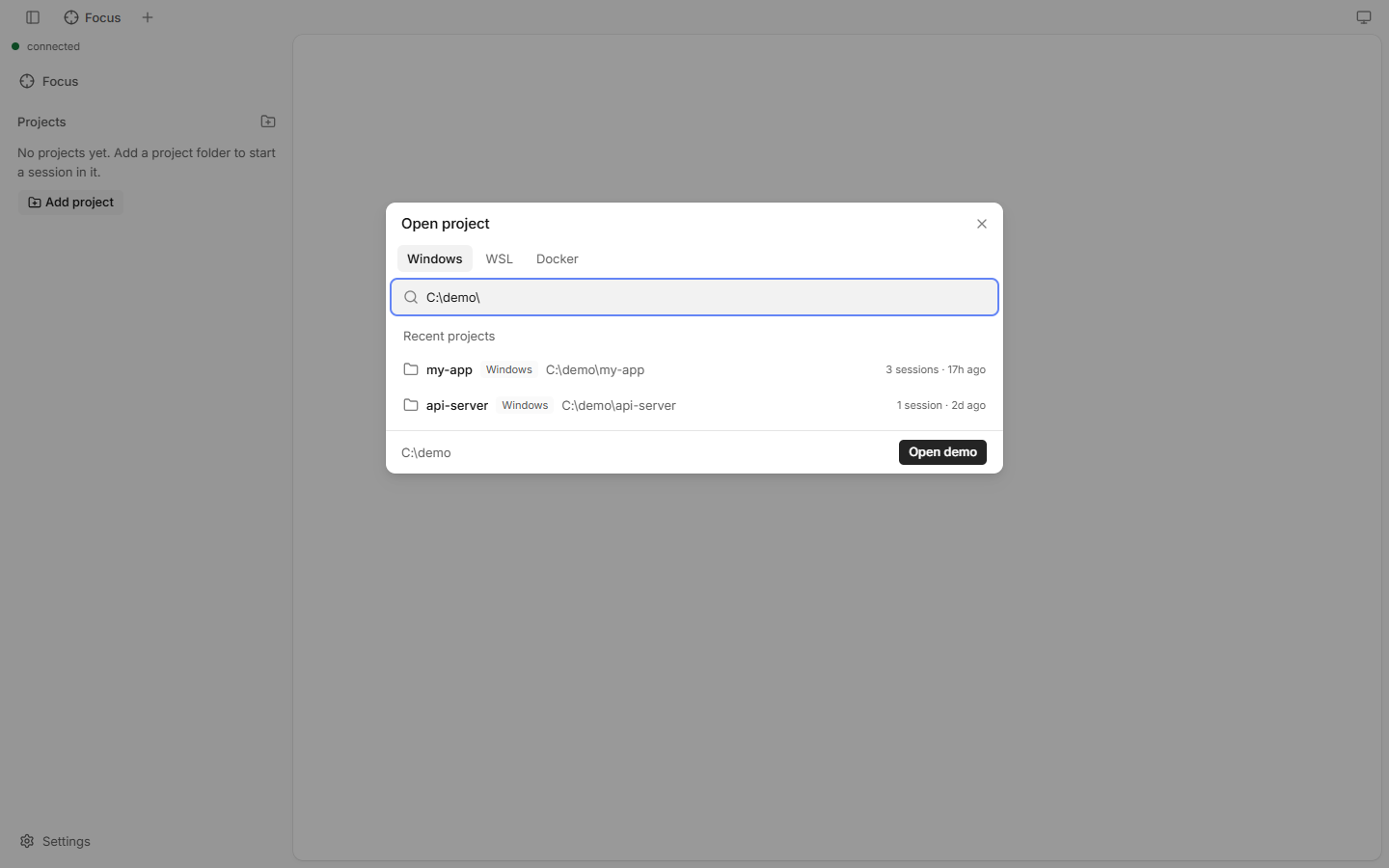
Task: Click the Focus crosshair icon in sidebar
Action: tap(27, 81)
